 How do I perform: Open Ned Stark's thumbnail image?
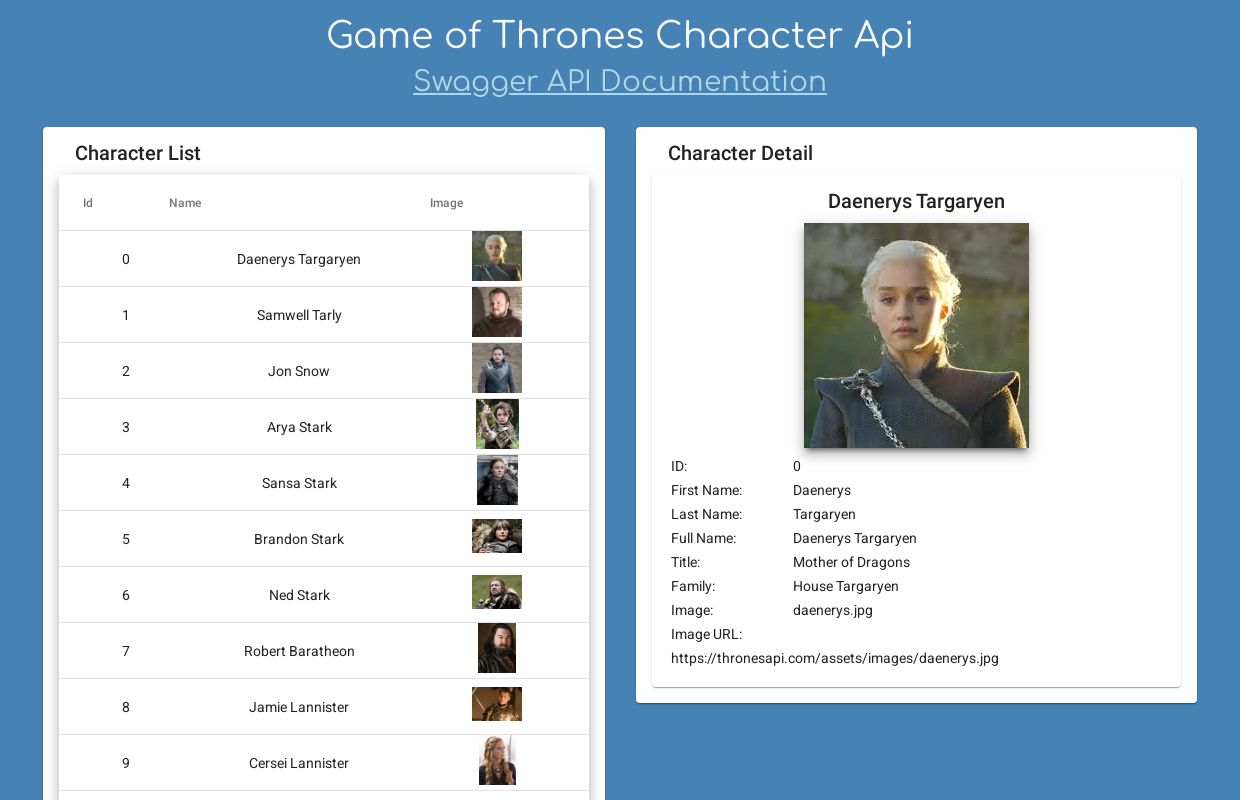pyautogui.click(x=497, y=592)
